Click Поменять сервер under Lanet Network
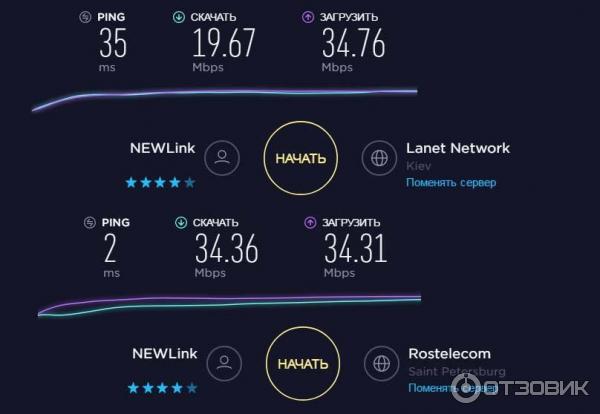 point(451,183)
